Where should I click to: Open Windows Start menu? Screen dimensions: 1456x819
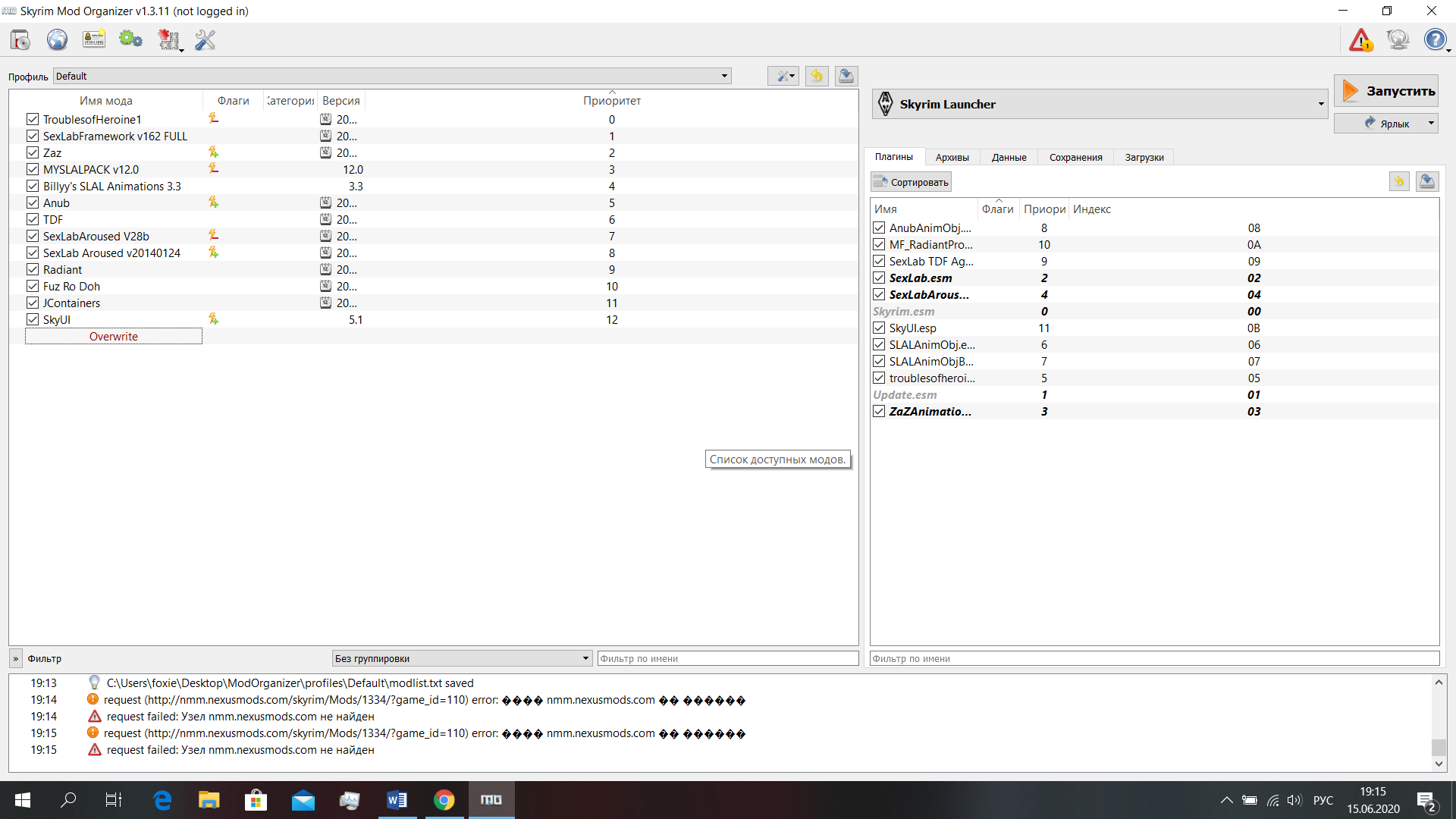(23, 800)
